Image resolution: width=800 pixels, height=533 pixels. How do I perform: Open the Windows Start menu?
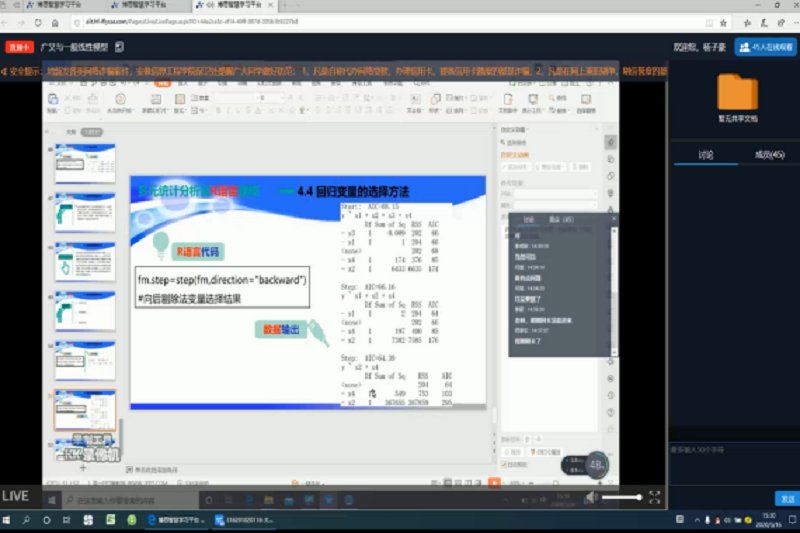[8, 520]
